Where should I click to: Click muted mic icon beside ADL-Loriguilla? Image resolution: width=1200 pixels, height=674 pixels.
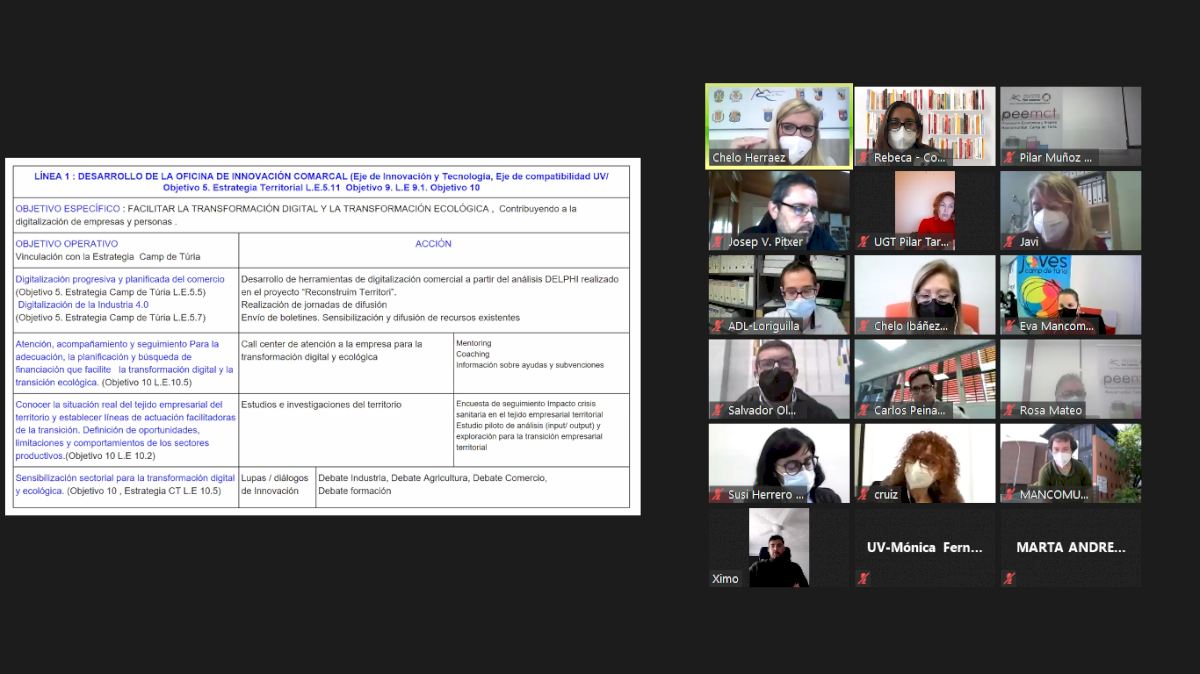718,326
